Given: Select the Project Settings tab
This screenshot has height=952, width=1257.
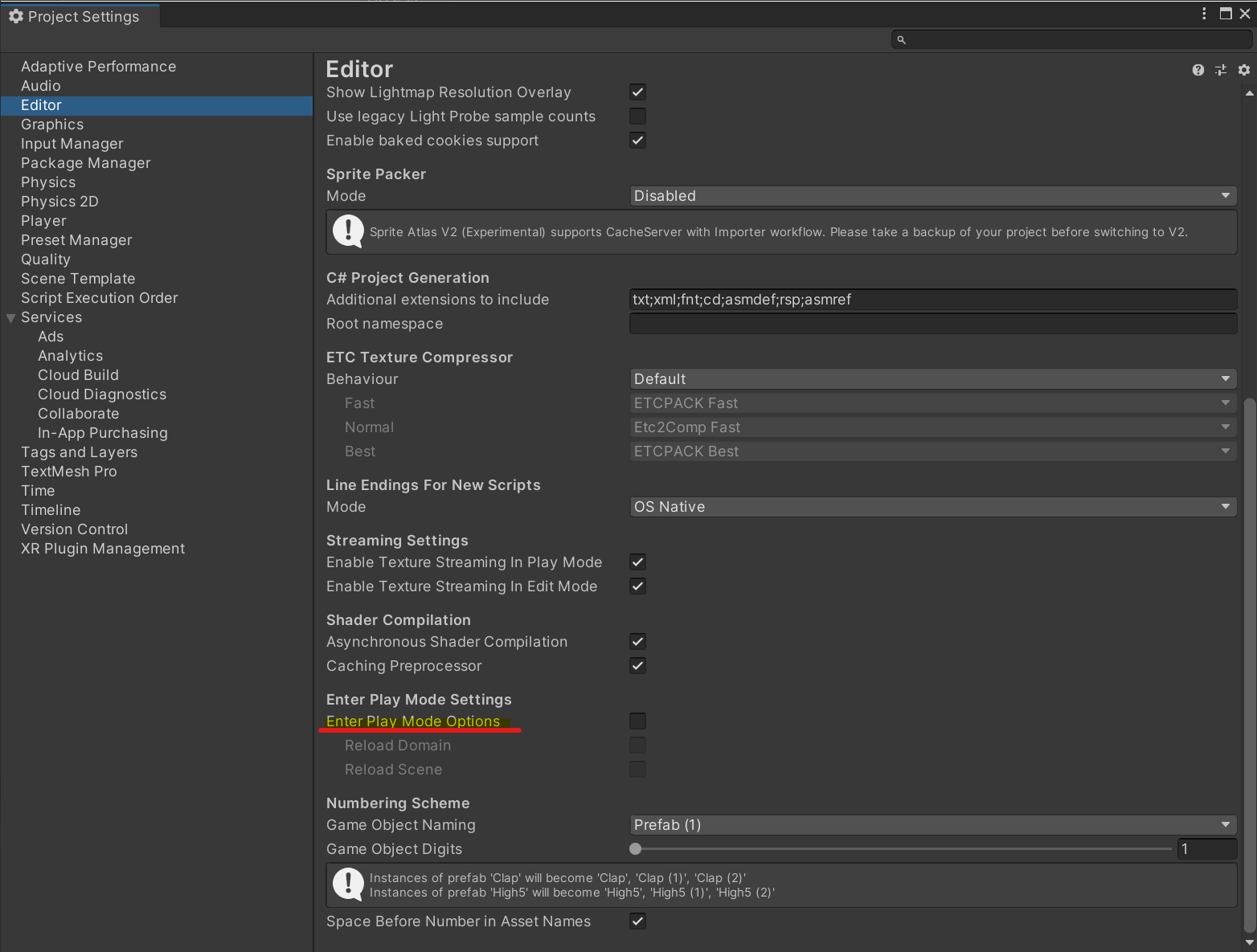Looking at the screenshot, I should click(x=80, y=16).
